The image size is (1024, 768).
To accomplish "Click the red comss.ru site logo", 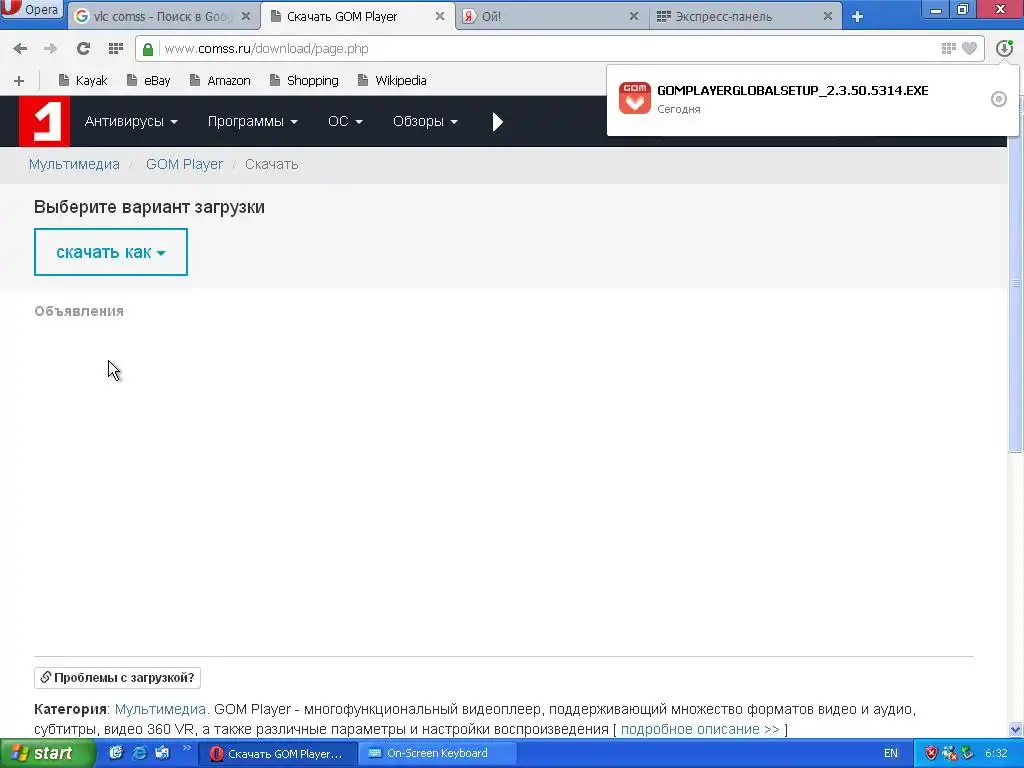I will click(x=44, y=121).
